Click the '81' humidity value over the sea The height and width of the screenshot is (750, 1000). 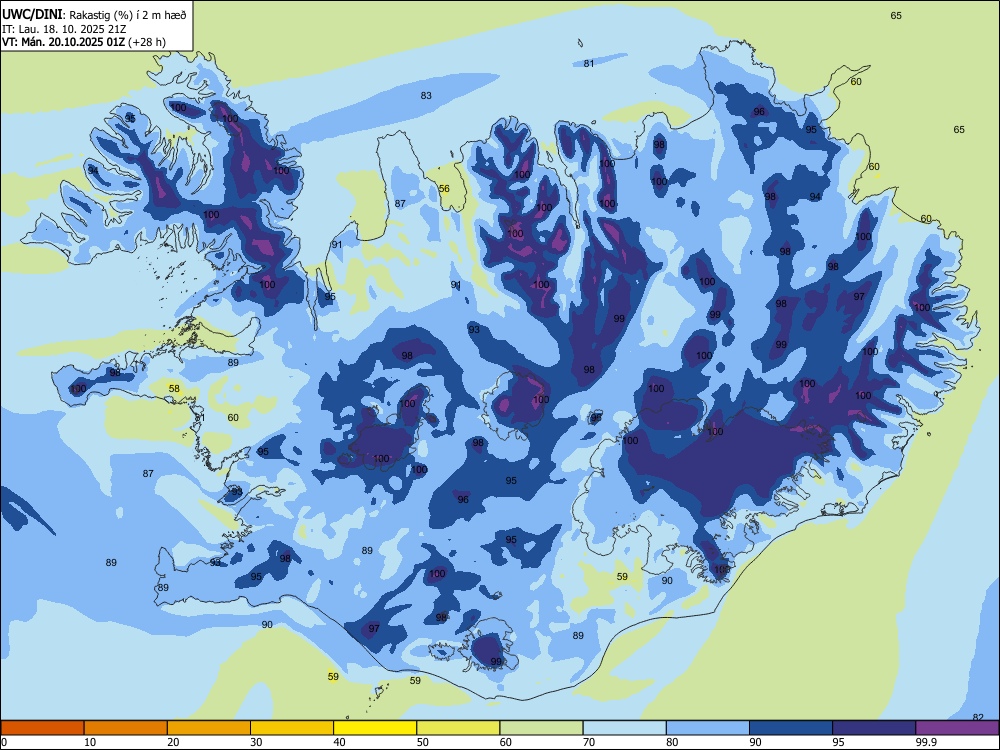click(x=589, y=64)
